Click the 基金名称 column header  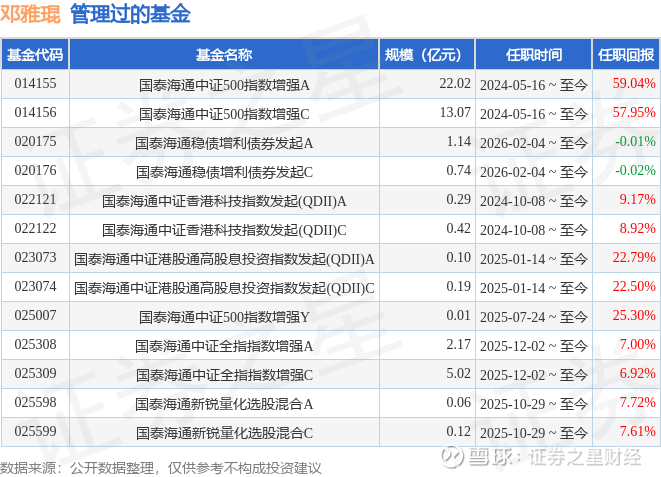(x=224, y=54)
